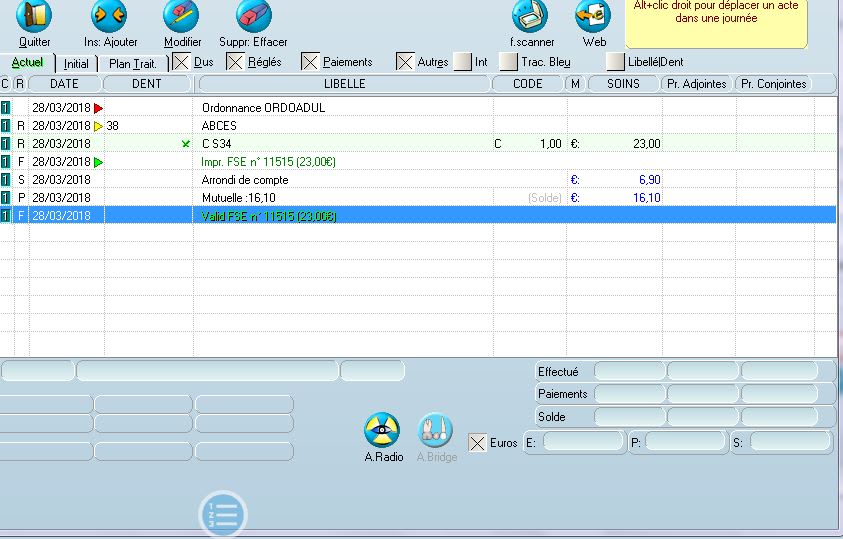Viewport: 843px width, 539px height.
Task: Click the Effectué first value field
Action: point(629,372)
